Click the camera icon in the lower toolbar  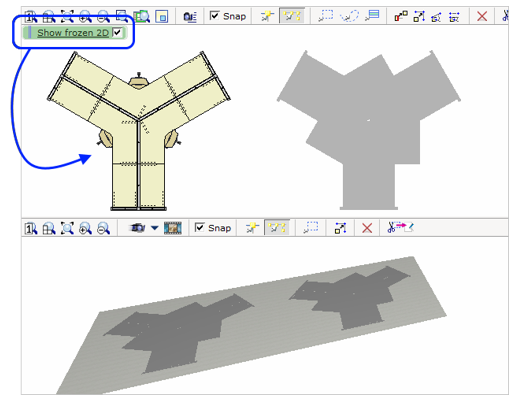click(138, 228)
